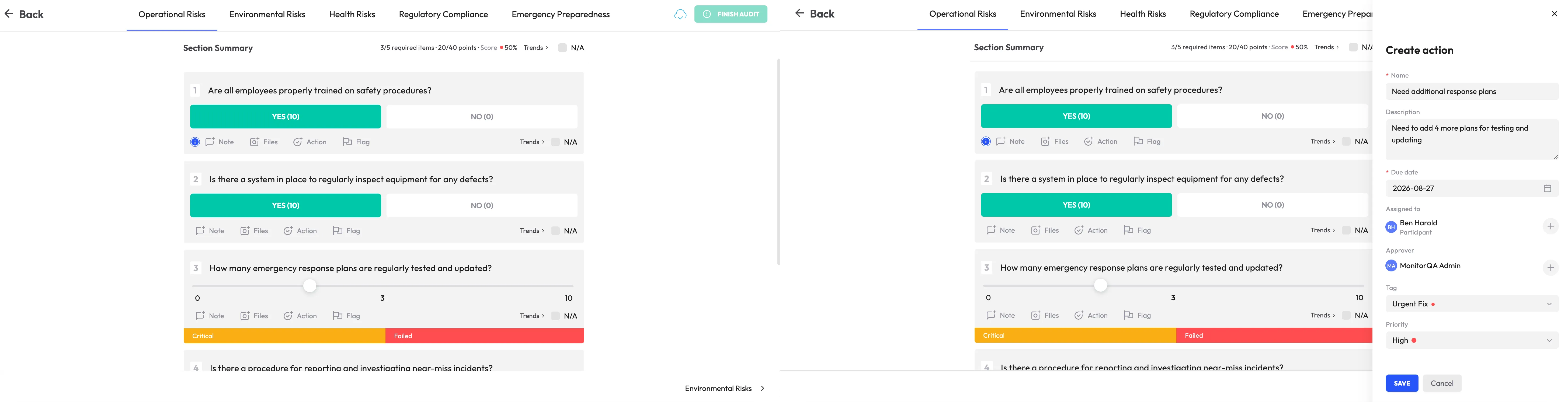Open the Tag dropdown showing Urgent Fix
Viewport: 1568px width, 402px height.
(1471, 303)
